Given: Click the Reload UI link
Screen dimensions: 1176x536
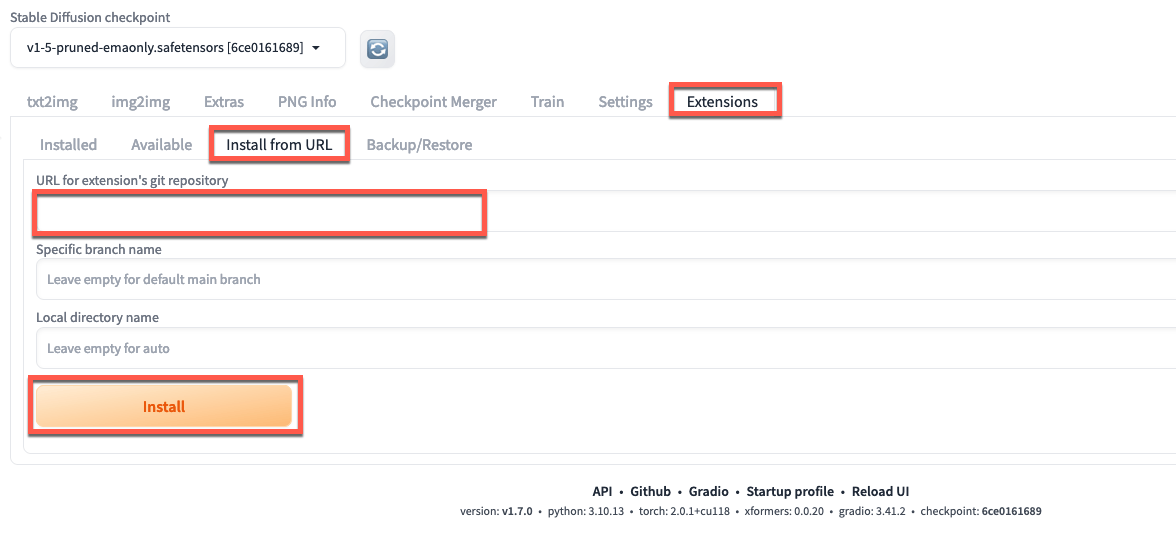Looking at the screenshot, I should click(x=880, y=492).
